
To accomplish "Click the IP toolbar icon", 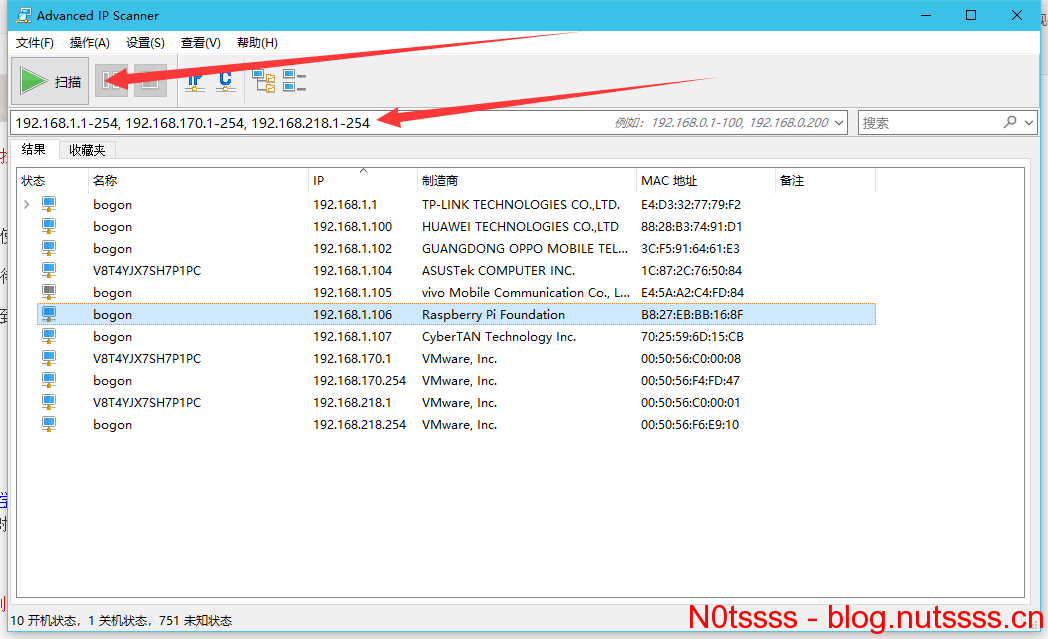I will 195,81.
